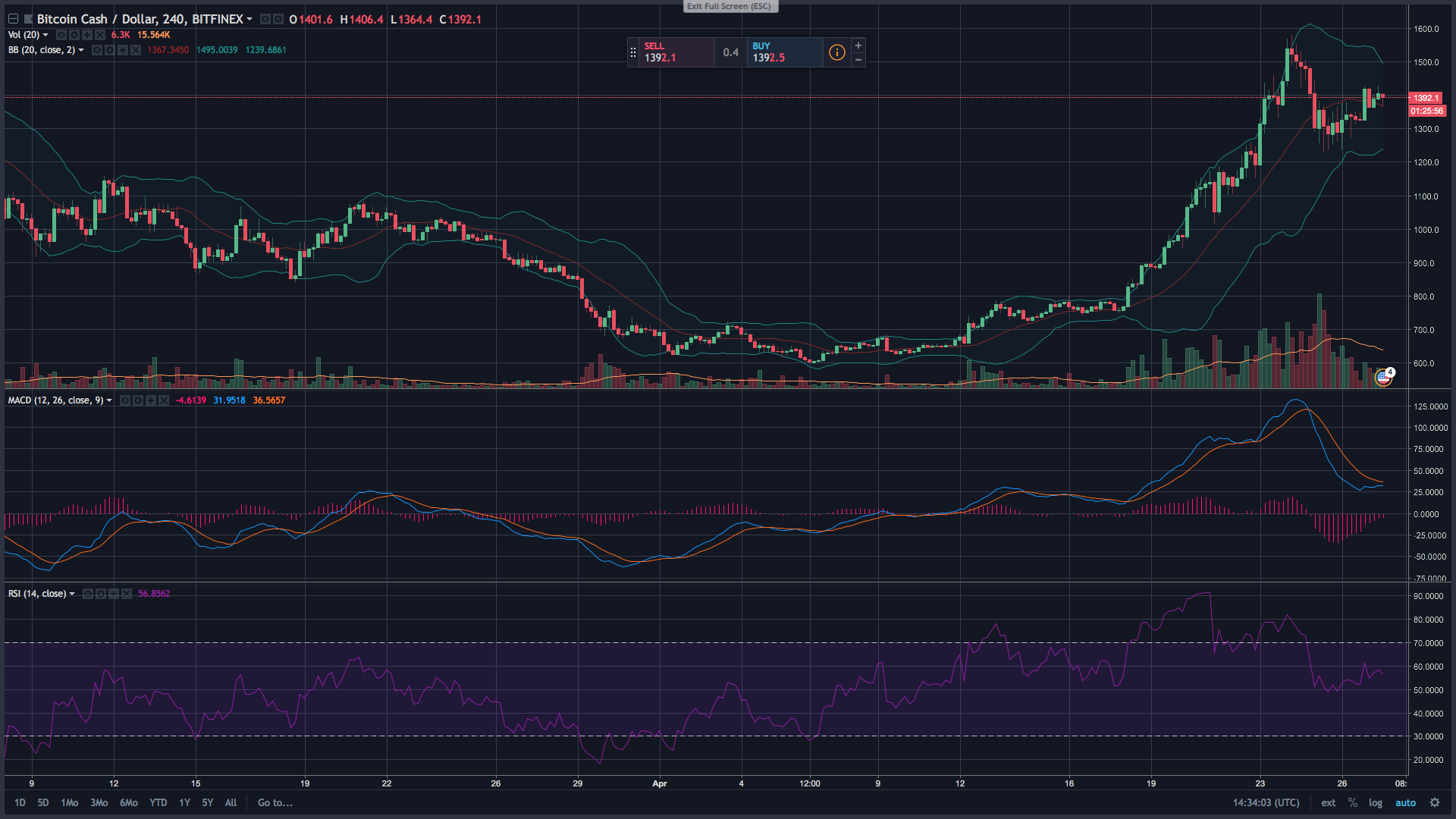The width and height of the screenshot is (1456, 819).
Task: Select the 1Mo time range
Action: (x=70, y=802)
